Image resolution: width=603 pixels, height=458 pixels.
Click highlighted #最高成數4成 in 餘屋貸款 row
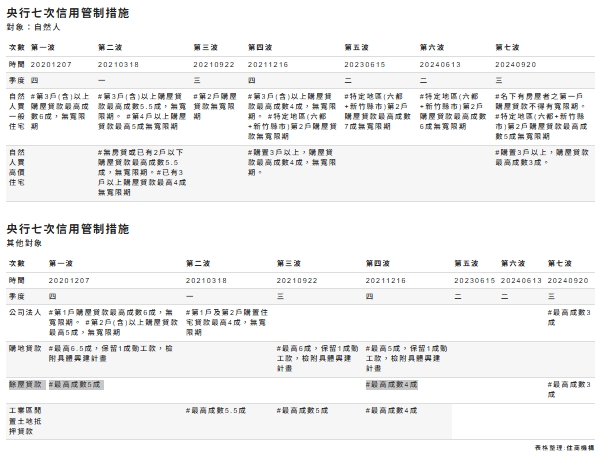[x=391, y=385]
